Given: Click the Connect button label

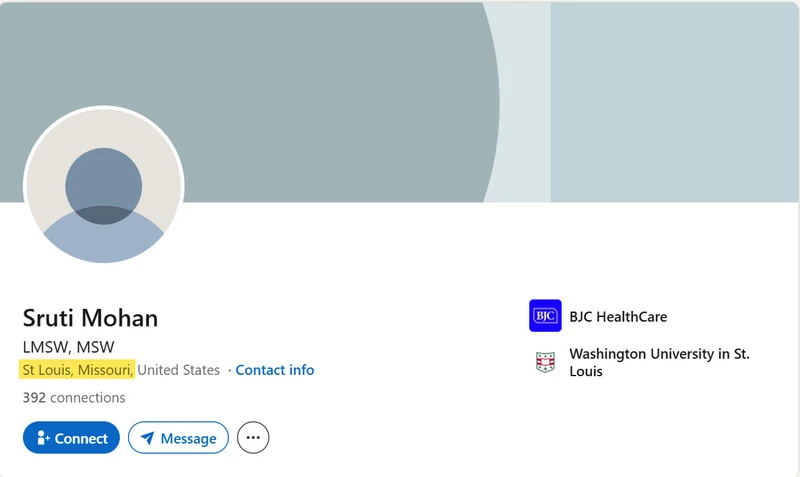Looking at the screenshot, I should coord(81,439).
